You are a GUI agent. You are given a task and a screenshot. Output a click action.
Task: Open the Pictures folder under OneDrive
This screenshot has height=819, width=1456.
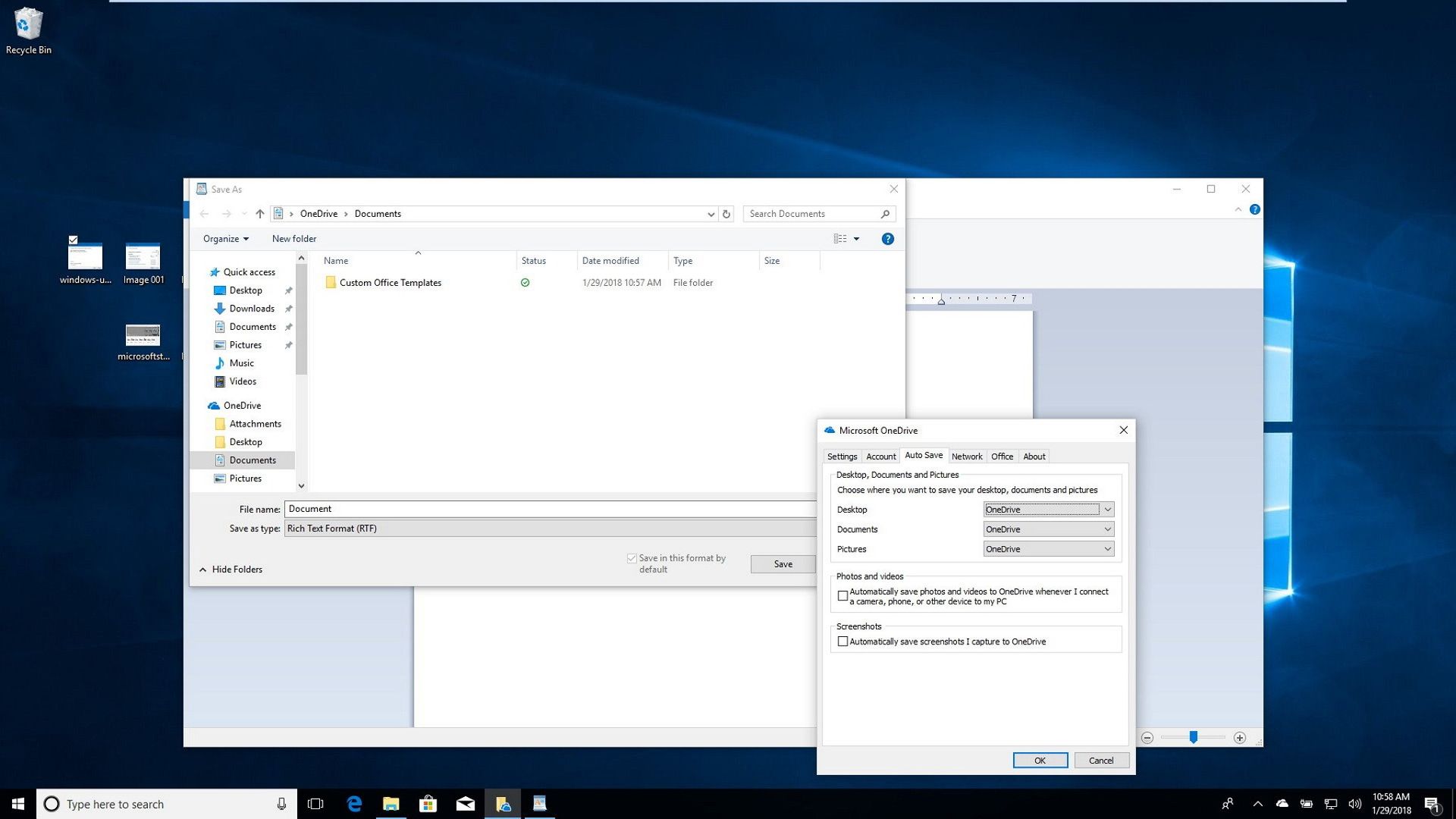[245, 478]
